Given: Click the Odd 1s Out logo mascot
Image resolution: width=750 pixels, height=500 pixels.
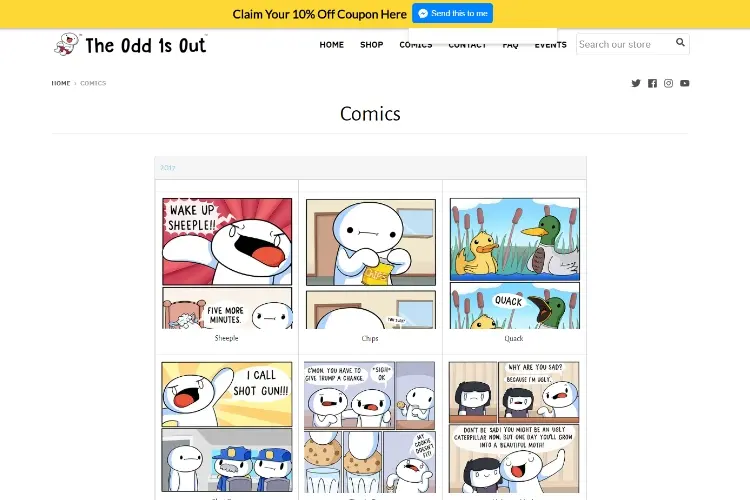Looking at the screenshot, I should click(x=66, y=44).
